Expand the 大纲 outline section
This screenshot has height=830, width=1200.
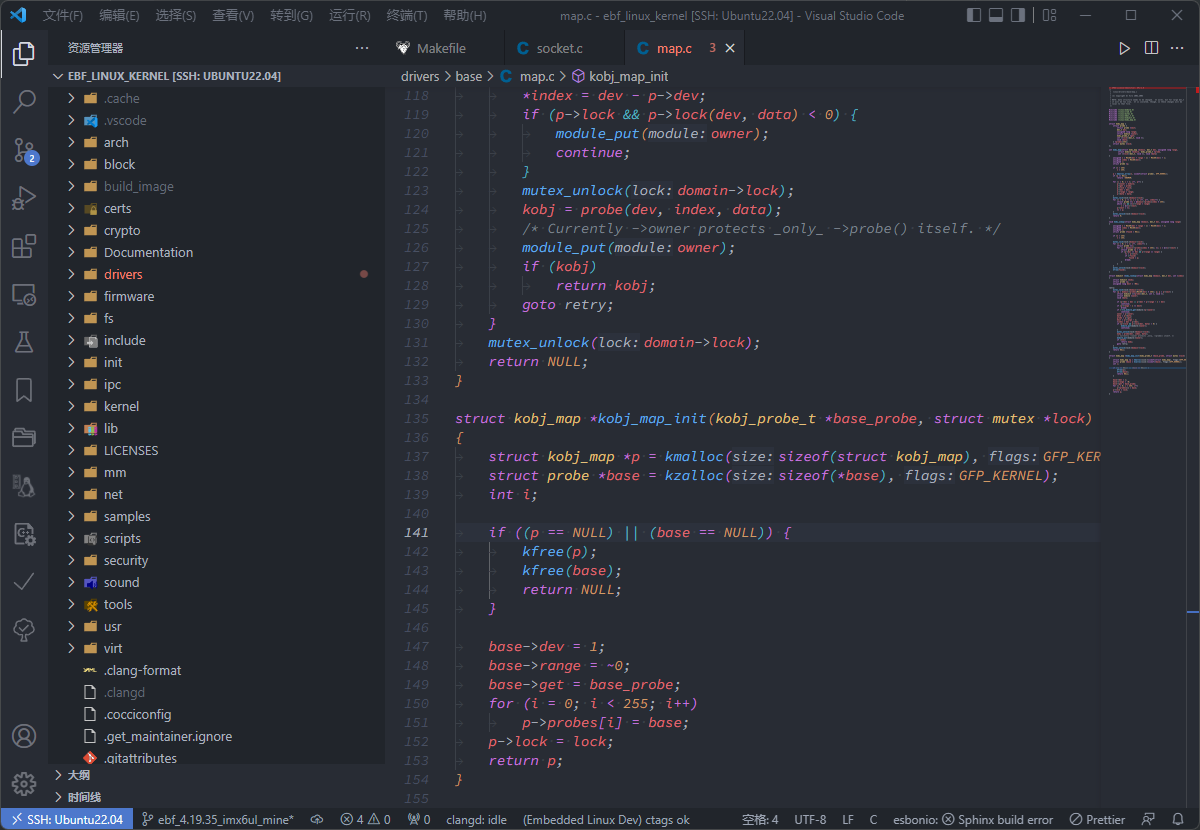click(79, 775)
